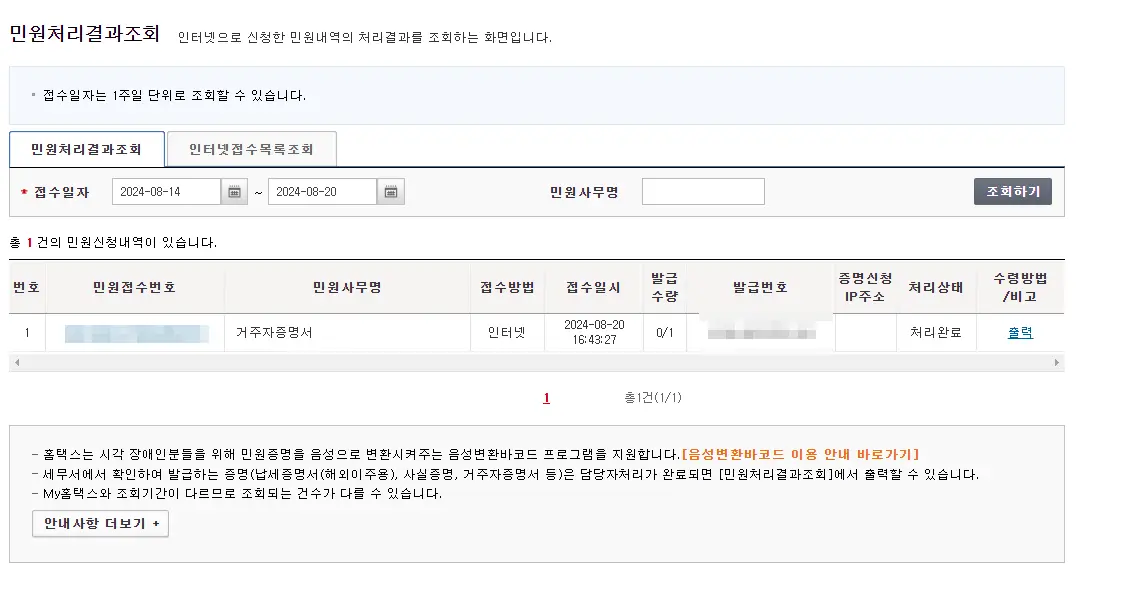Open the 출력 print link for 거주자증명서
1132x589 pixels.
(1020, 332)
